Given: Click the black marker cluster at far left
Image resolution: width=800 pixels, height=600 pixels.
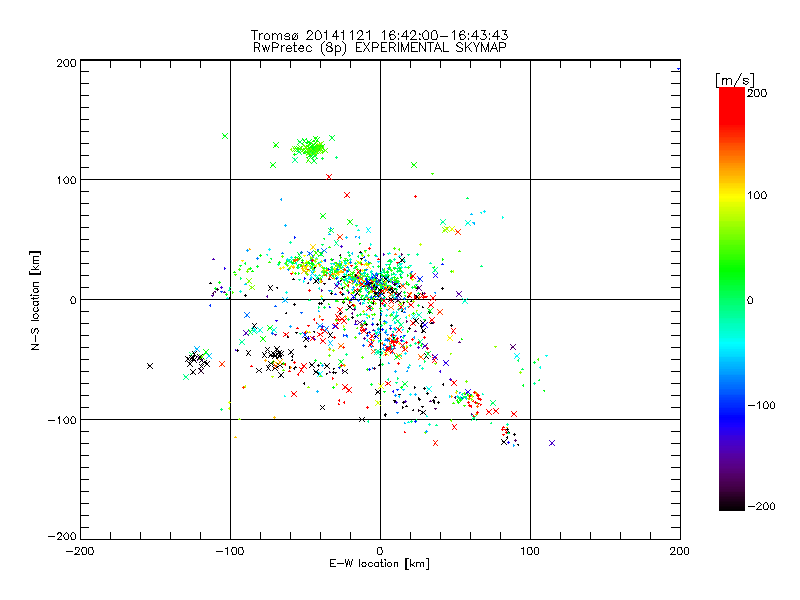Looking at the screenshot, I should pos(197,362).
